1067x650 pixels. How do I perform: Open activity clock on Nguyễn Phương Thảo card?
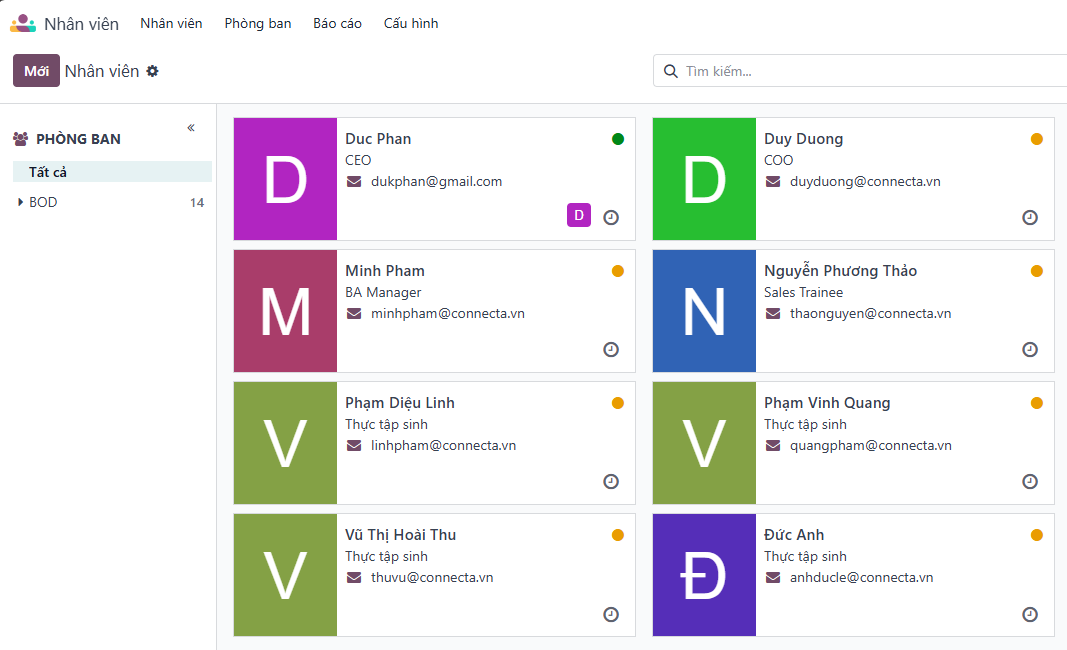pos(1030,350)
